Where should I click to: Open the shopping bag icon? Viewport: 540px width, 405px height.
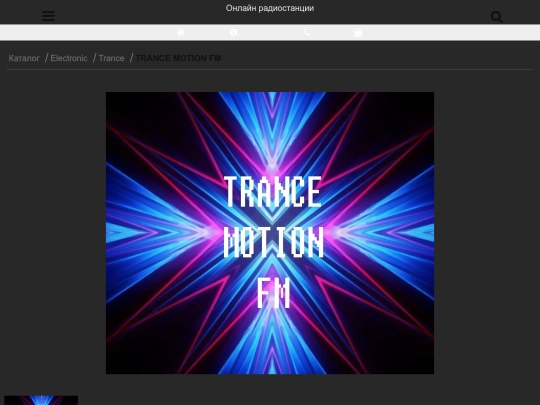point(358,32)
